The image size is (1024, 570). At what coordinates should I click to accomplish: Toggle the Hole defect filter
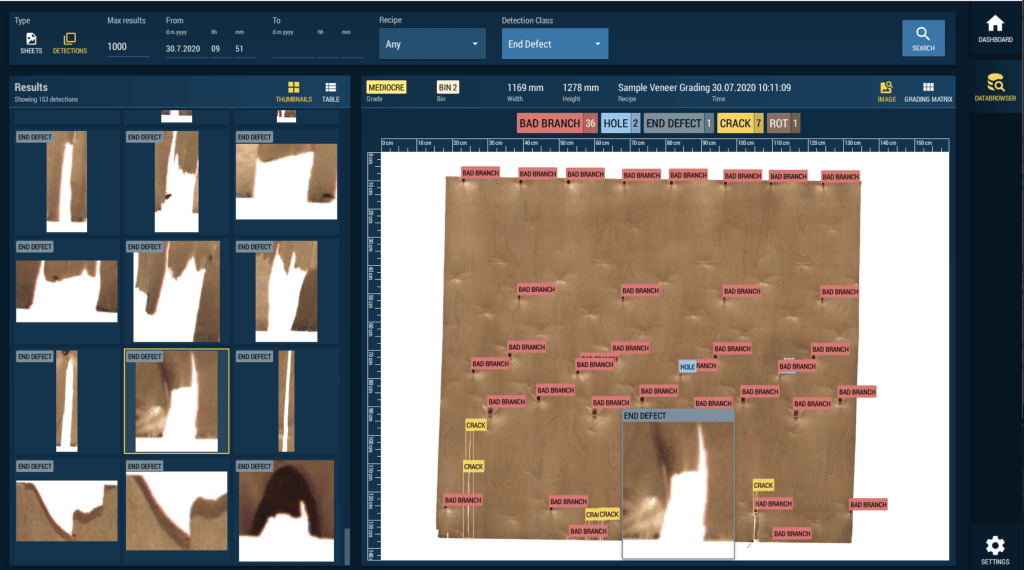[621, 123]
